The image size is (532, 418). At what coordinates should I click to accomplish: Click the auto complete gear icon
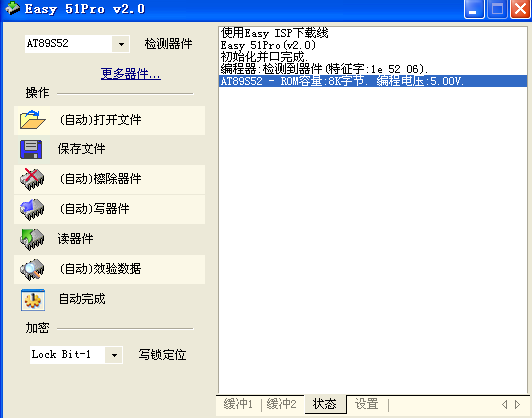(33, 300)
